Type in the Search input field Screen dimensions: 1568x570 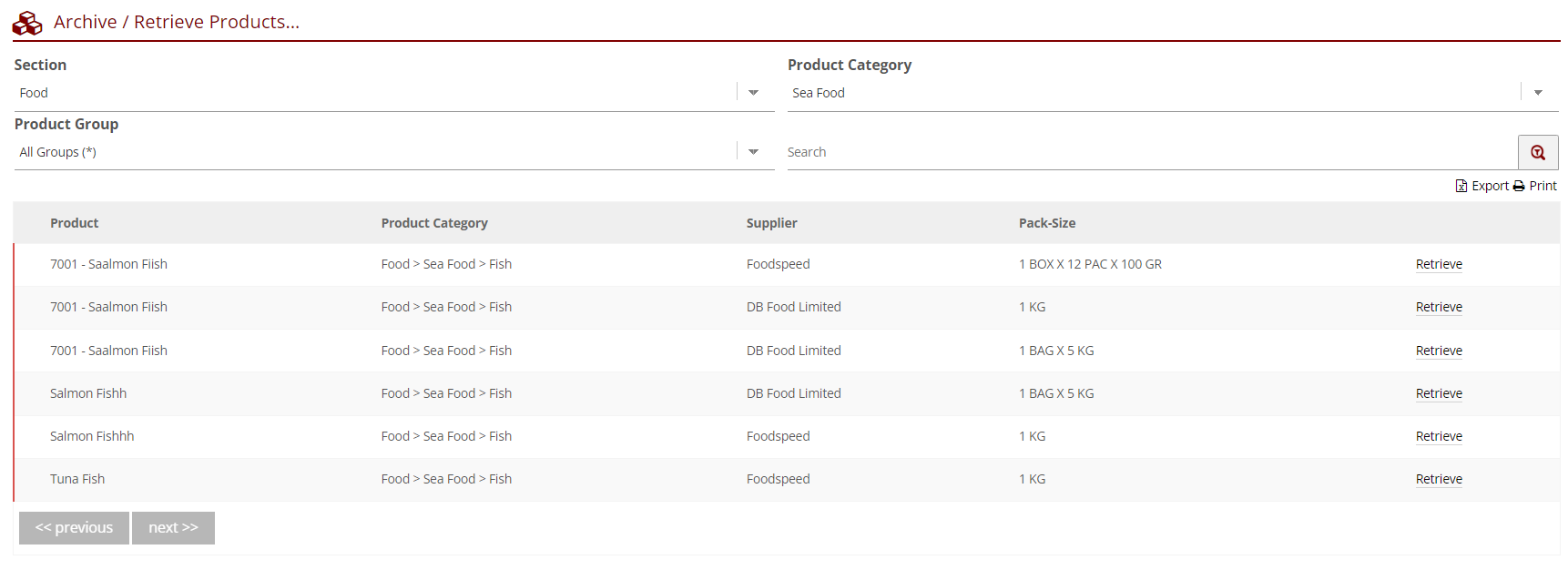pyautogui.click(x=1147, y=152)
